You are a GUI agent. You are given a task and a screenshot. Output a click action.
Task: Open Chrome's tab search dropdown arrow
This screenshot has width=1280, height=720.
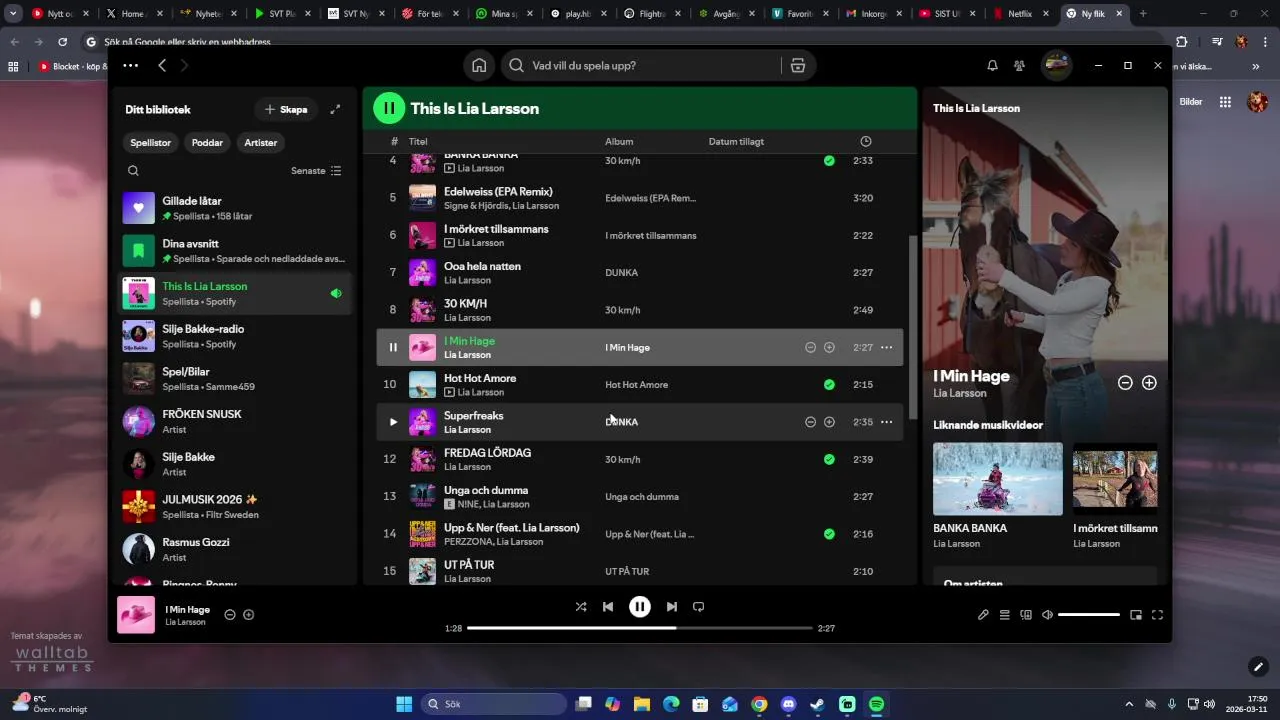click(x=13, y=14)
